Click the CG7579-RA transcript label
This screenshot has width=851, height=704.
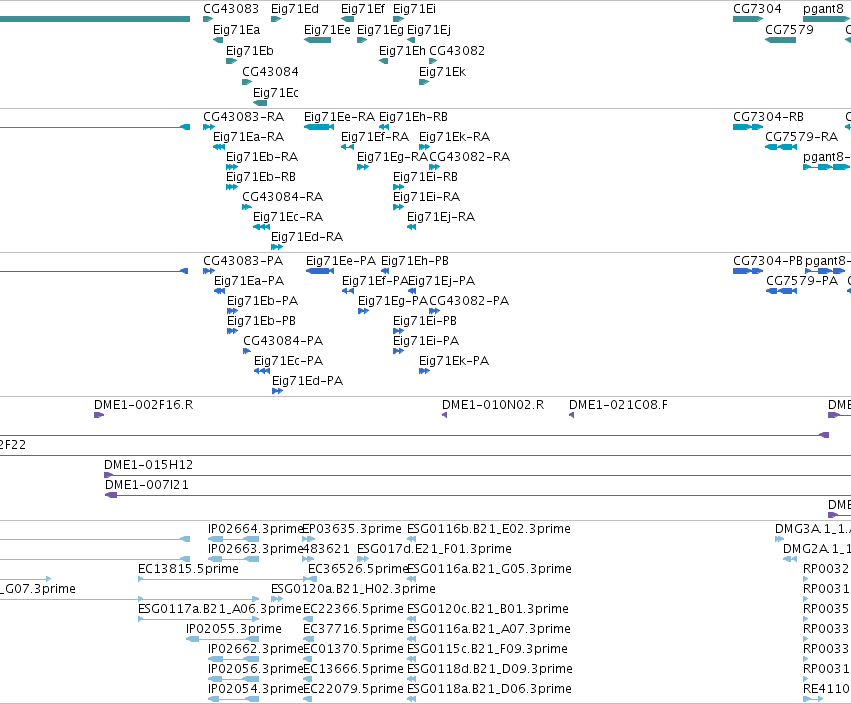pos(802,137)
